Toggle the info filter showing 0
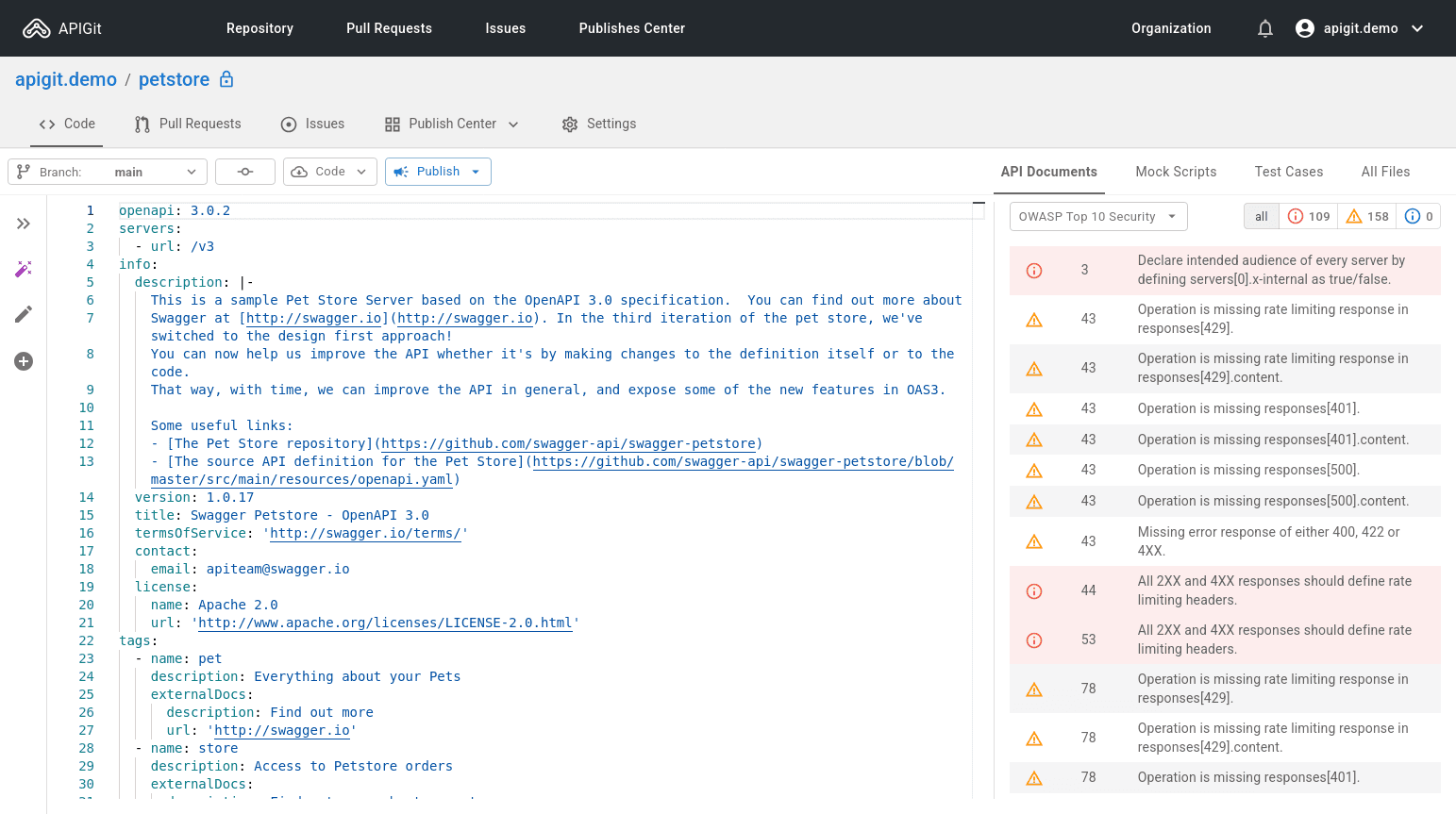1456x814 pixels. pos(1418,217)
